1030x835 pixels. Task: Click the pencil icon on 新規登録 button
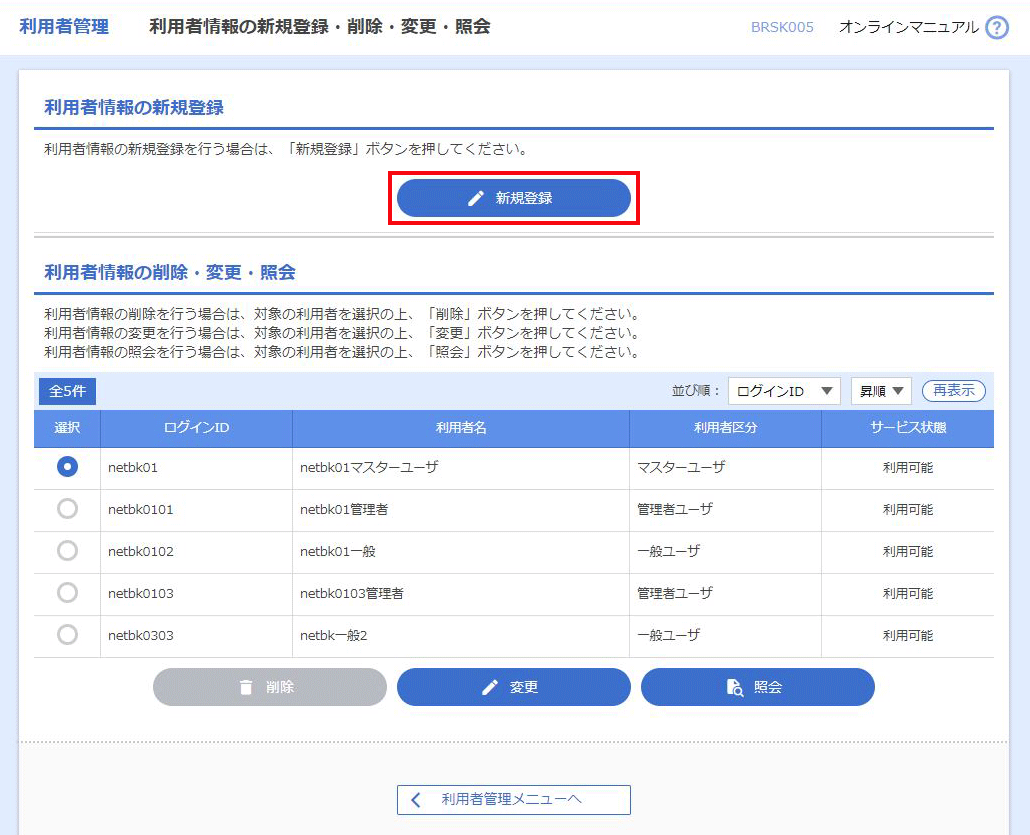point(476,198)
